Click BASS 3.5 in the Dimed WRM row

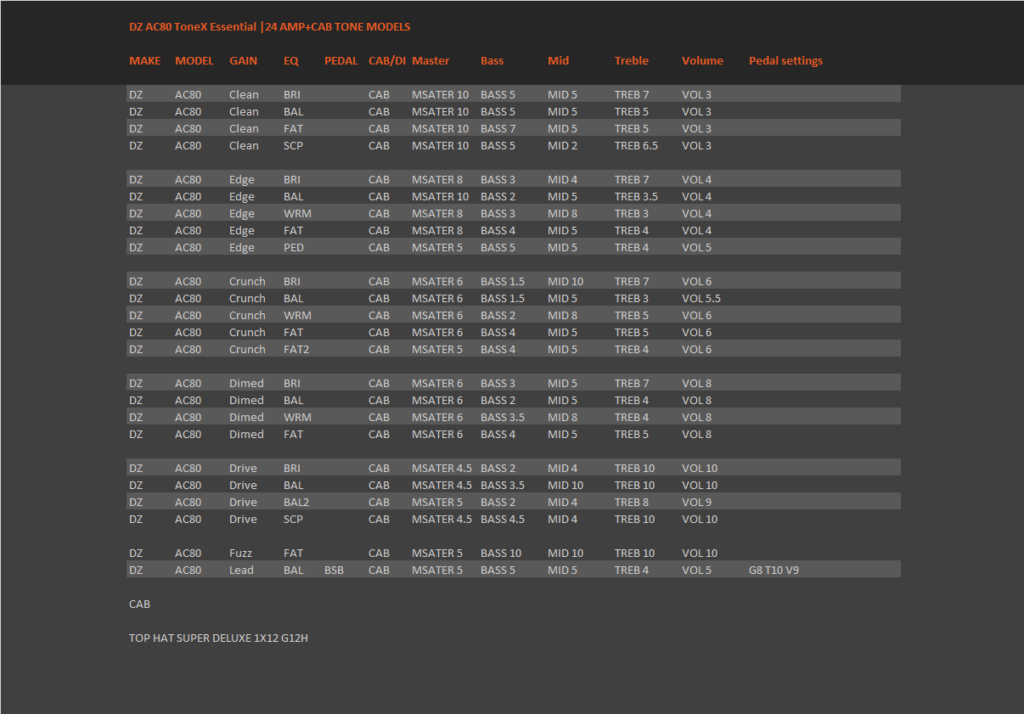502,417
